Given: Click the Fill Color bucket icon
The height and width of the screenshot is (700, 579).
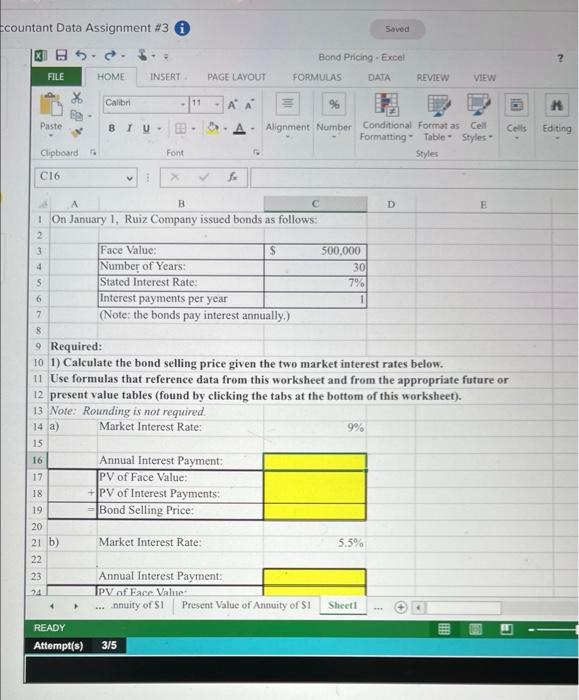Looking at the screenshot, I should [x=213, y=128].
